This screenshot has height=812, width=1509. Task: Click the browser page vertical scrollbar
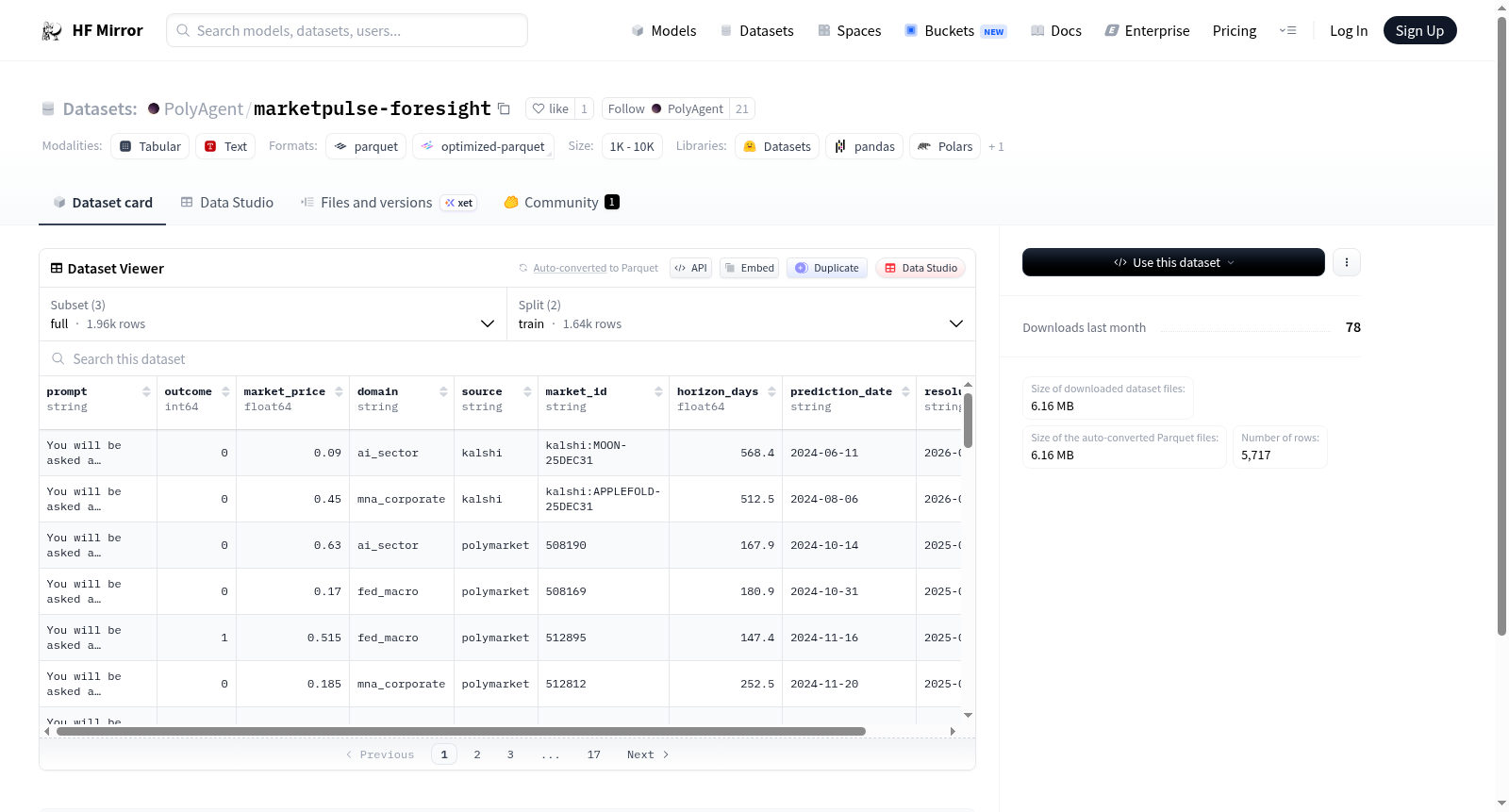(x=1502, y=325)
